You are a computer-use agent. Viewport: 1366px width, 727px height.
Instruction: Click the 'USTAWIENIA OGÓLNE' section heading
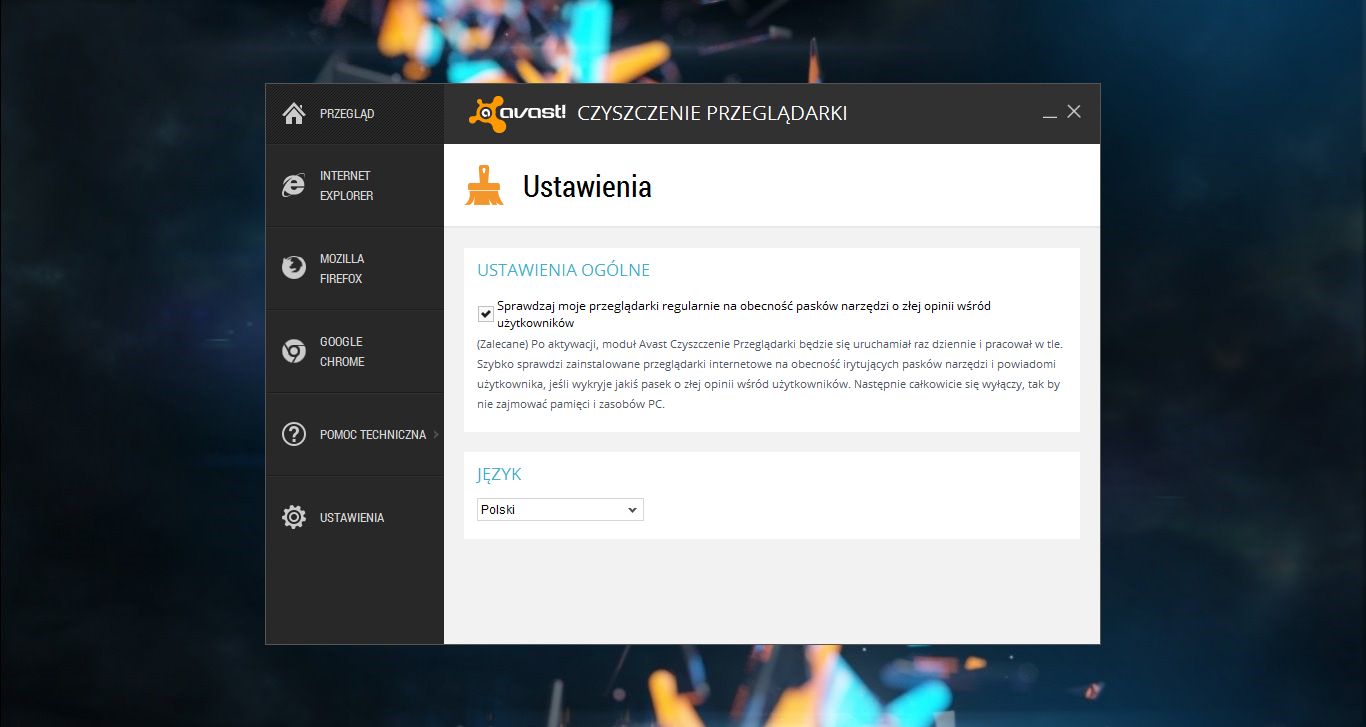click(564, 270)
